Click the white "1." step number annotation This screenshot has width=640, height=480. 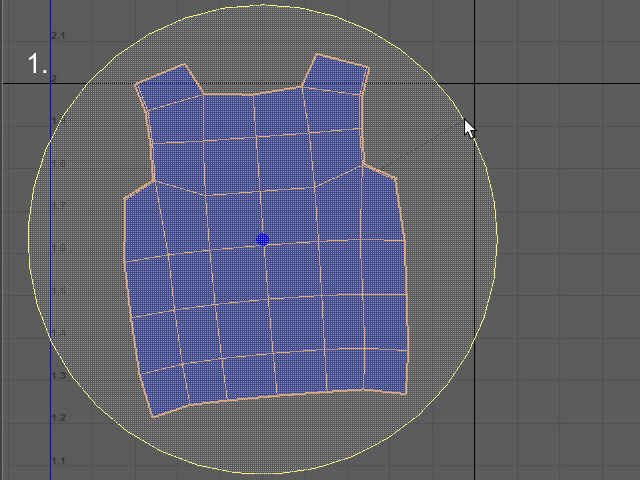coord(38,64)
